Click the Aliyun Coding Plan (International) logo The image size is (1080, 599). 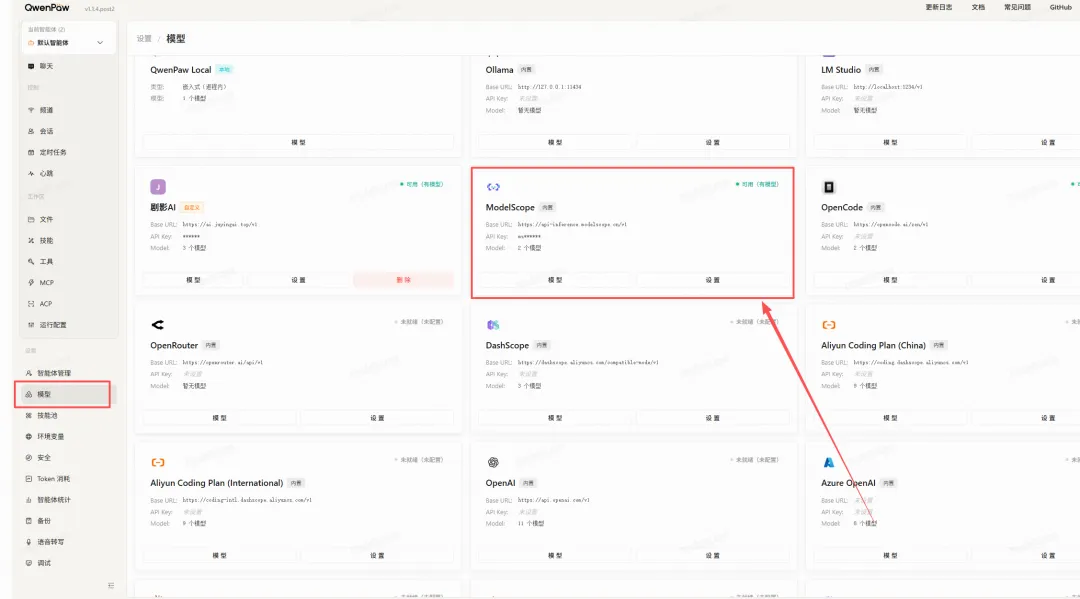click(x=158, y=462)
